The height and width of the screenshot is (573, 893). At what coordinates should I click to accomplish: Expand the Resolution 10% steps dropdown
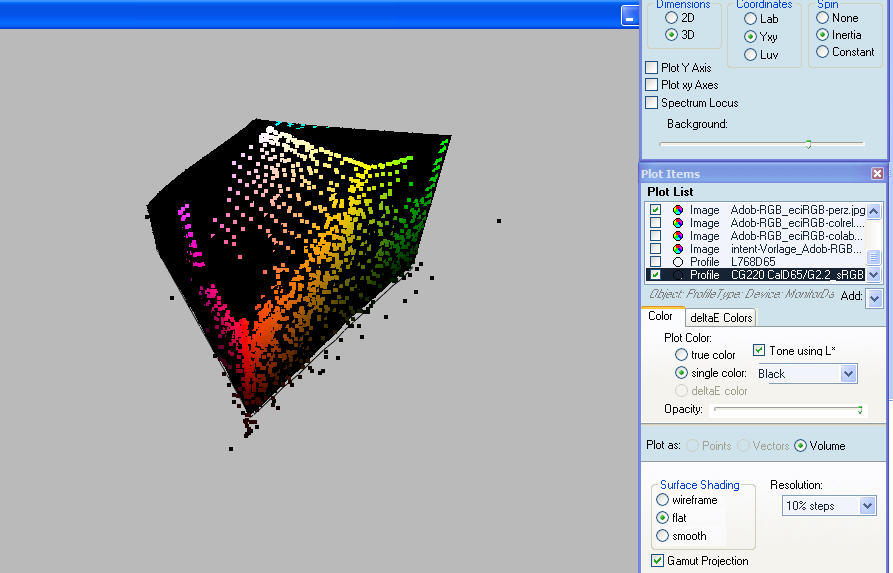pos(867,506)
